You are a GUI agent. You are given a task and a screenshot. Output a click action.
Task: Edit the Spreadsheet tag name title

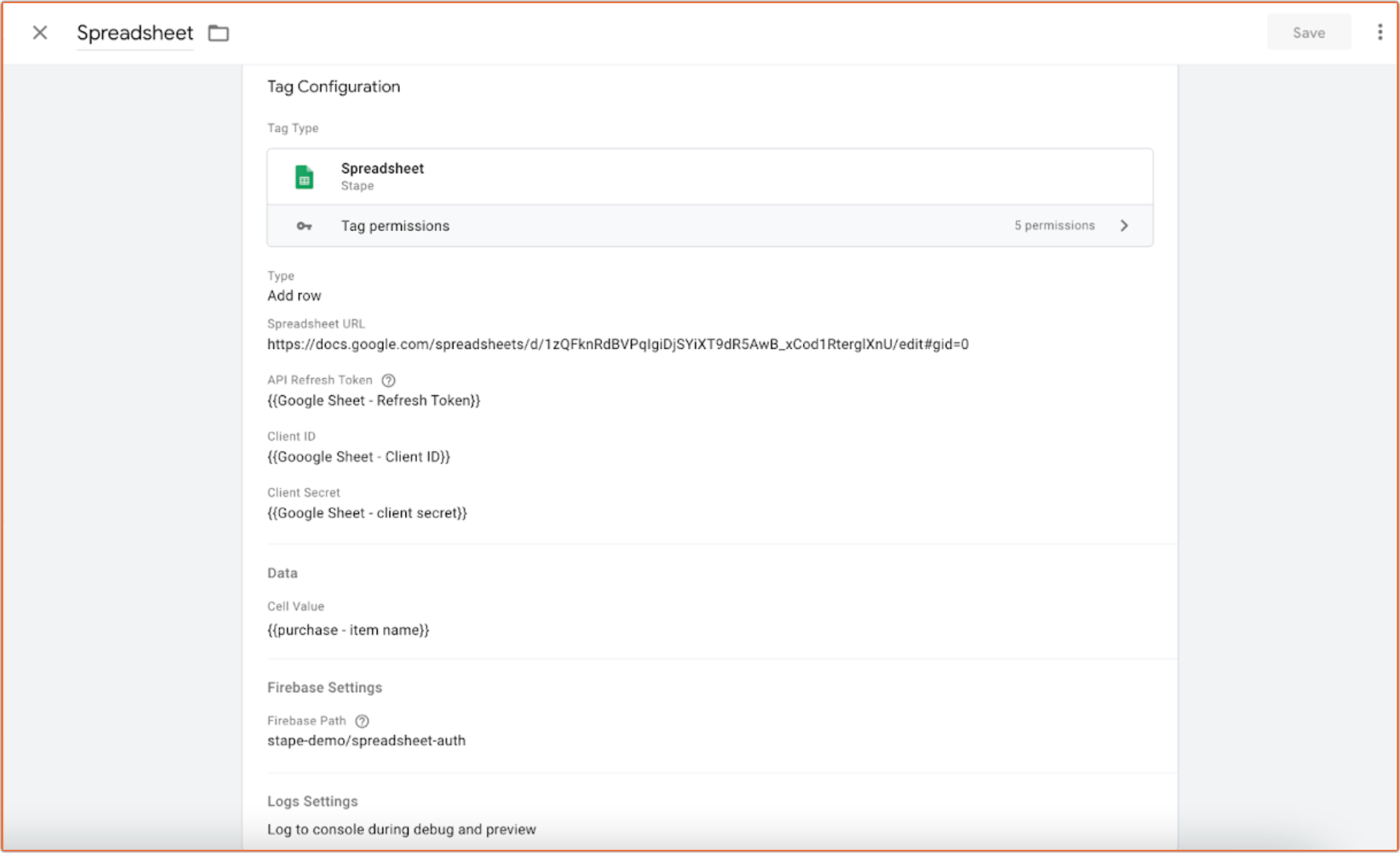[x=135, y=33]
